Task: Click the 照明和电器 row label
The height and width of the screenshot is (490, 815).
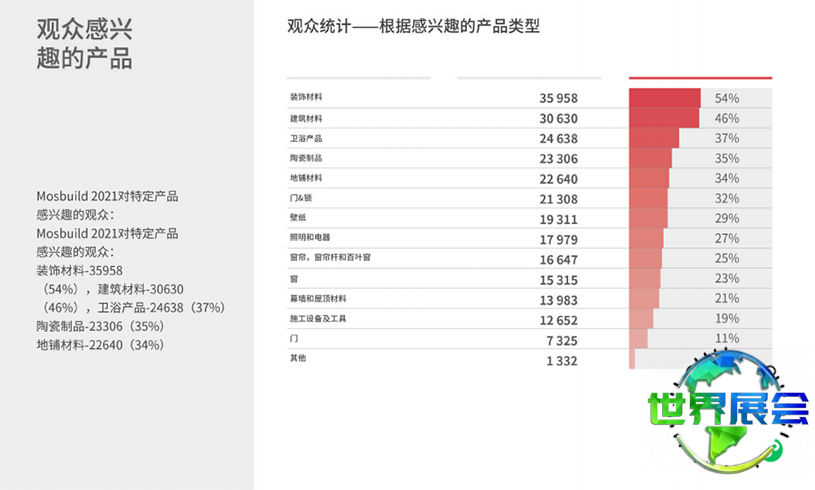Action: point(309,238)
